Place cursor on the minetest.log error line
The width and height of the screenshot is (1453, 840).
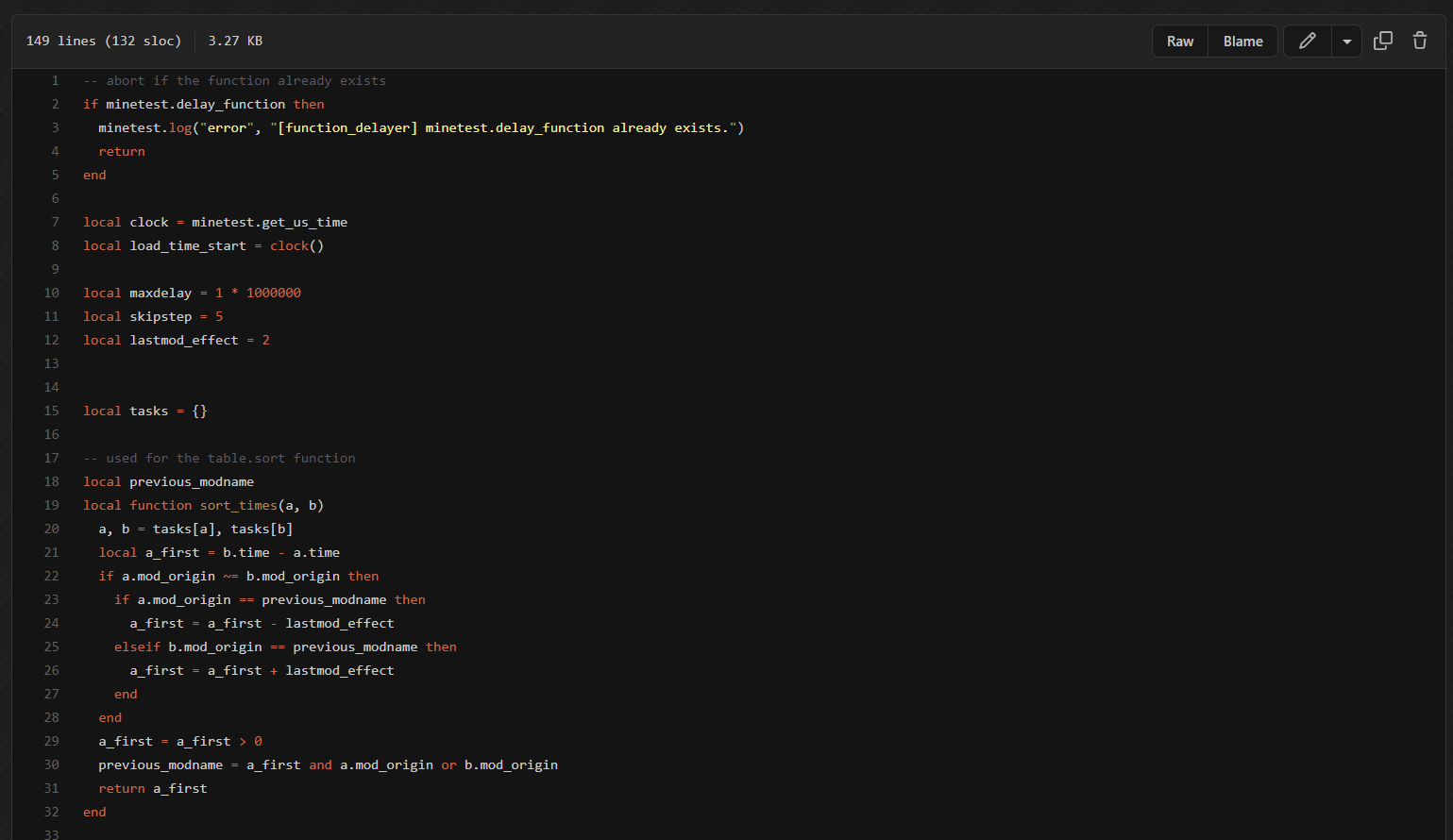[420, 127]
